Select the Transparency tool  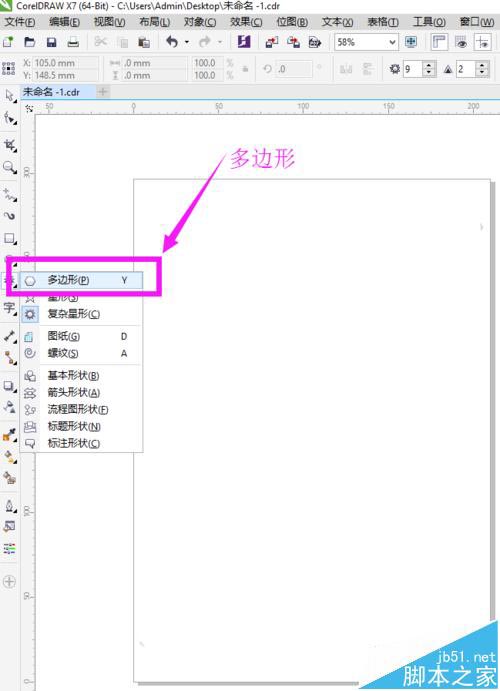click(9, 407)
